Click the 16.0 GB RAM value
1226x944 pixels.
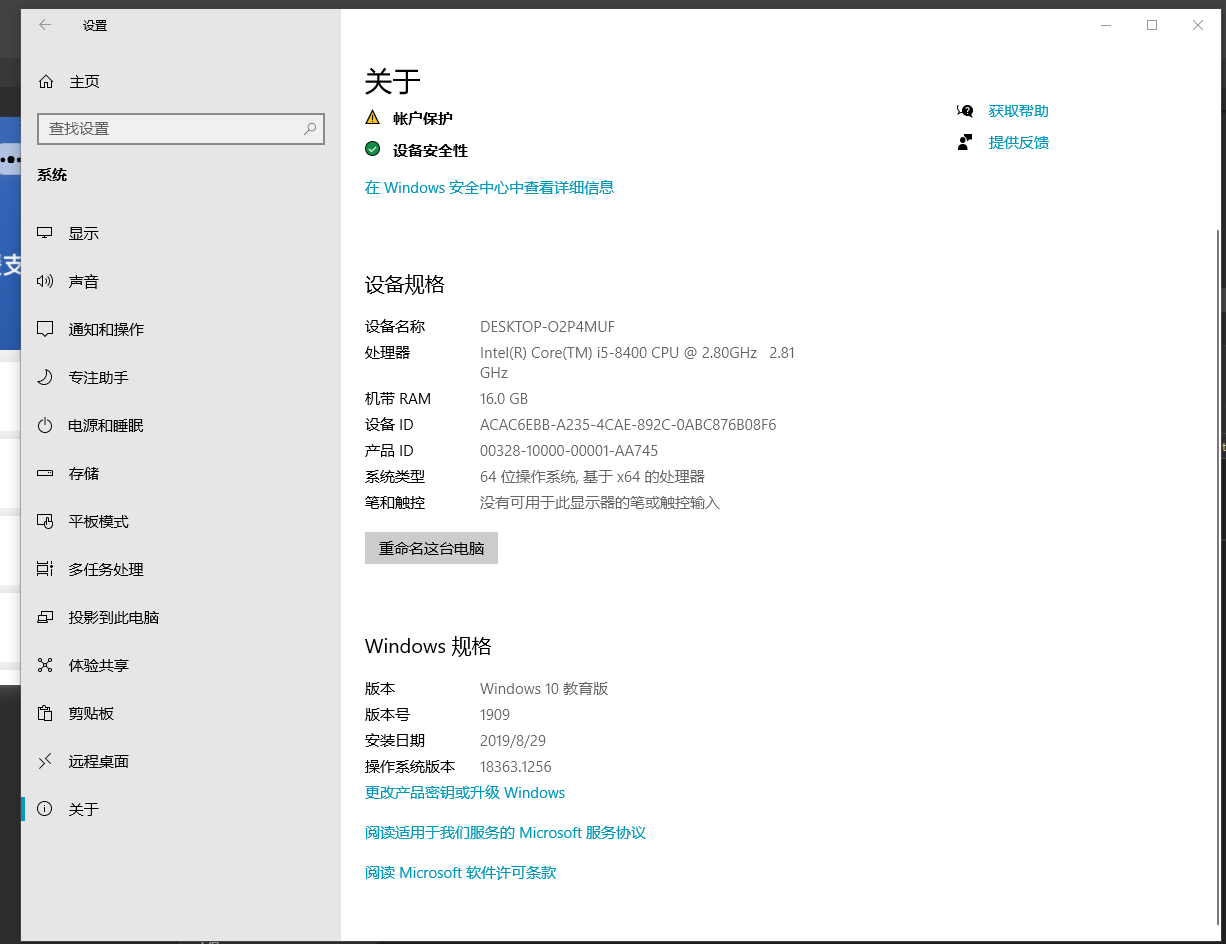point(504,399)
